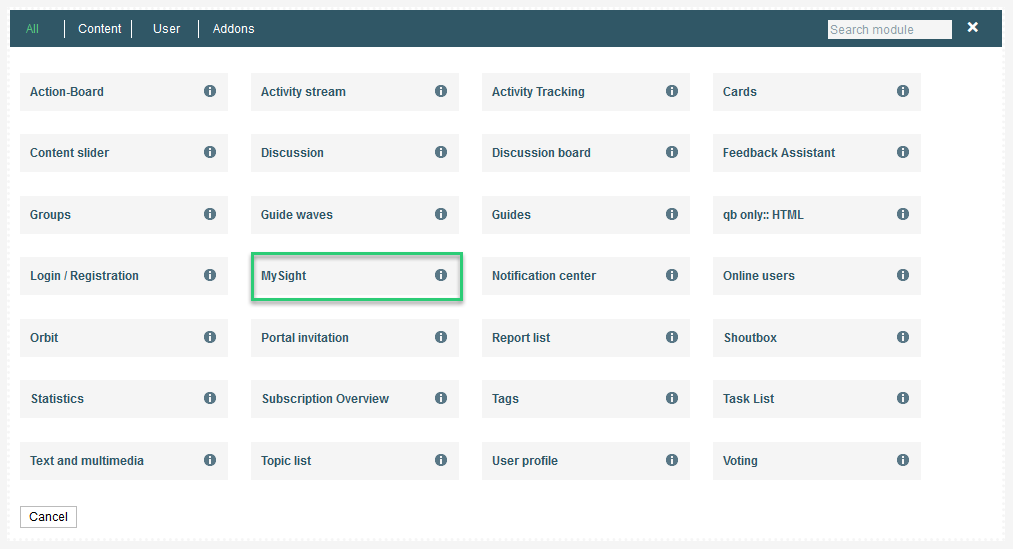The width and height of the screenshot is (1013, 549).
Task: Select the Portal invitation module
Action: coord(355,338)
